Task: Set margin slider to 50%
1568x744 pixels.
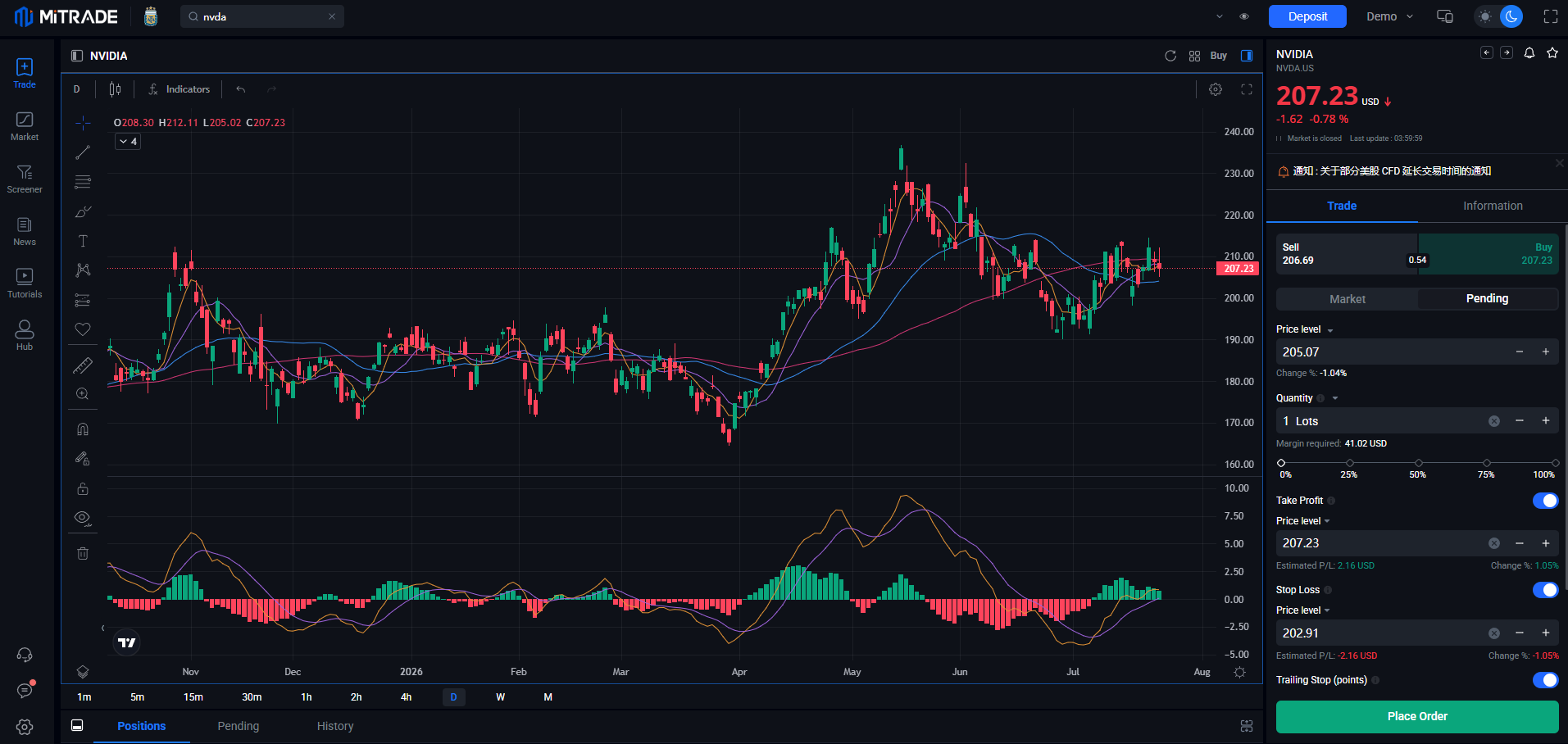Action: (1418, 463)
